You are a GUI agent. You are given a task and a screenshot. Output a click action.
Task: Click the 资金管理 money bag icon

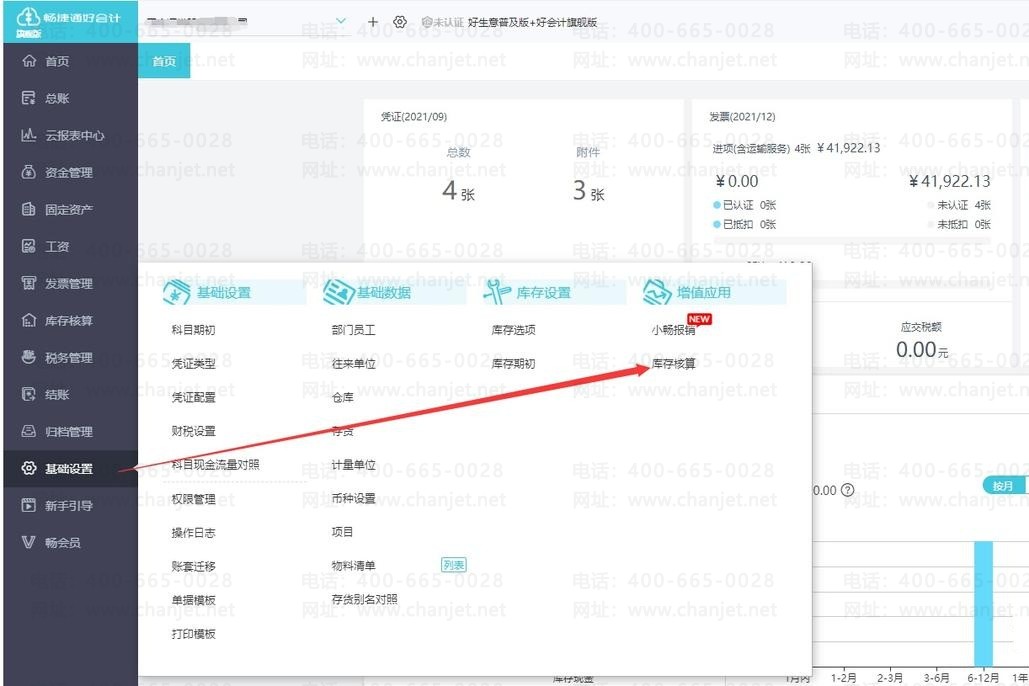pyautogui.click(x=29, y=172)
